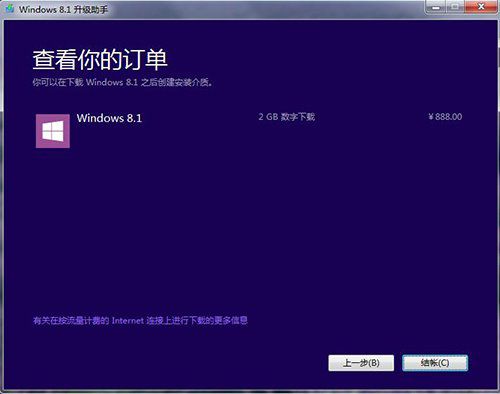Click the upgrade assistant title bar icon

[x=10, y=8]
